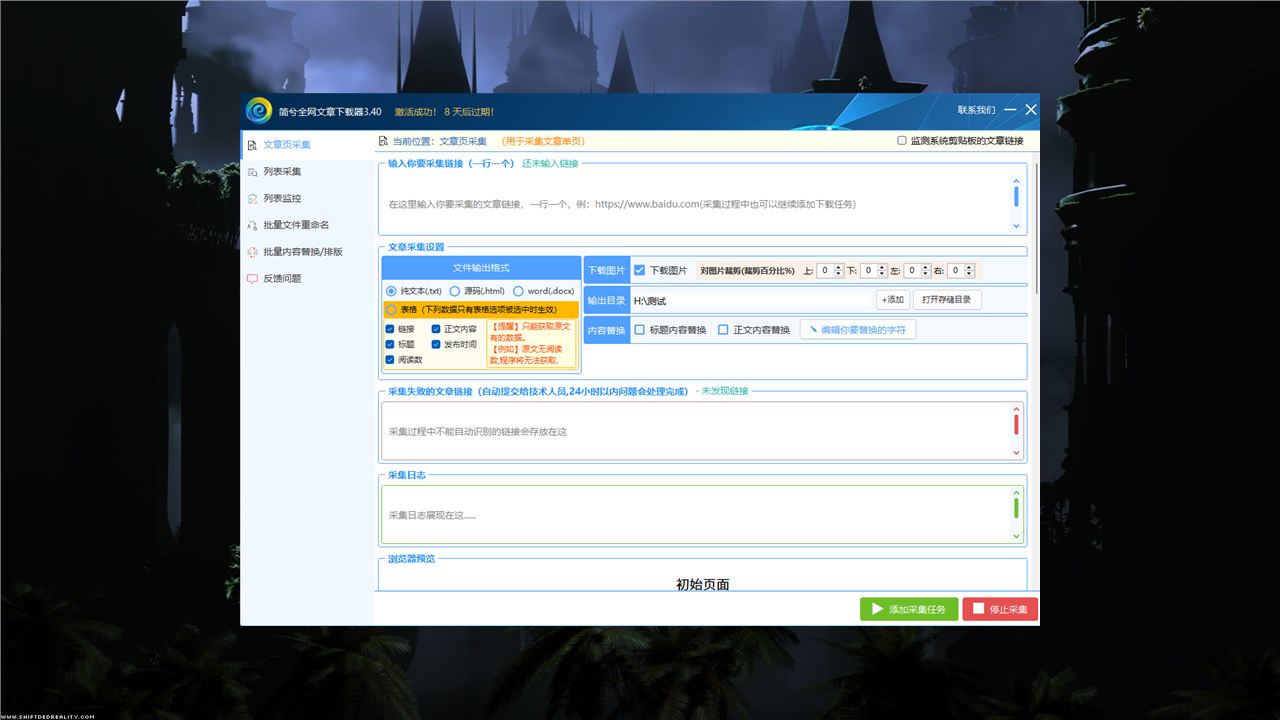Open the 反馈问题 sidebar entry

click(307, 279)
